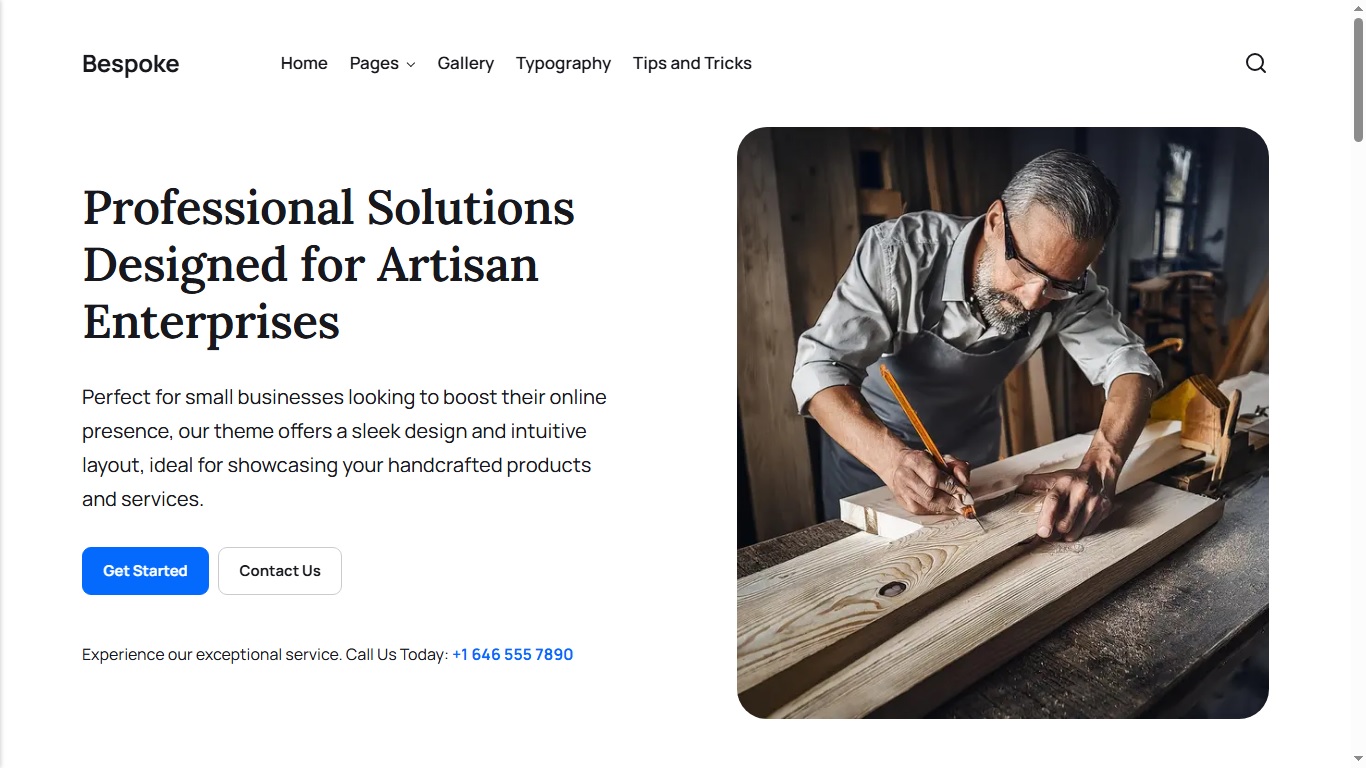Open the Typography page
1366x768 pixels.
(x=563, y=63)
